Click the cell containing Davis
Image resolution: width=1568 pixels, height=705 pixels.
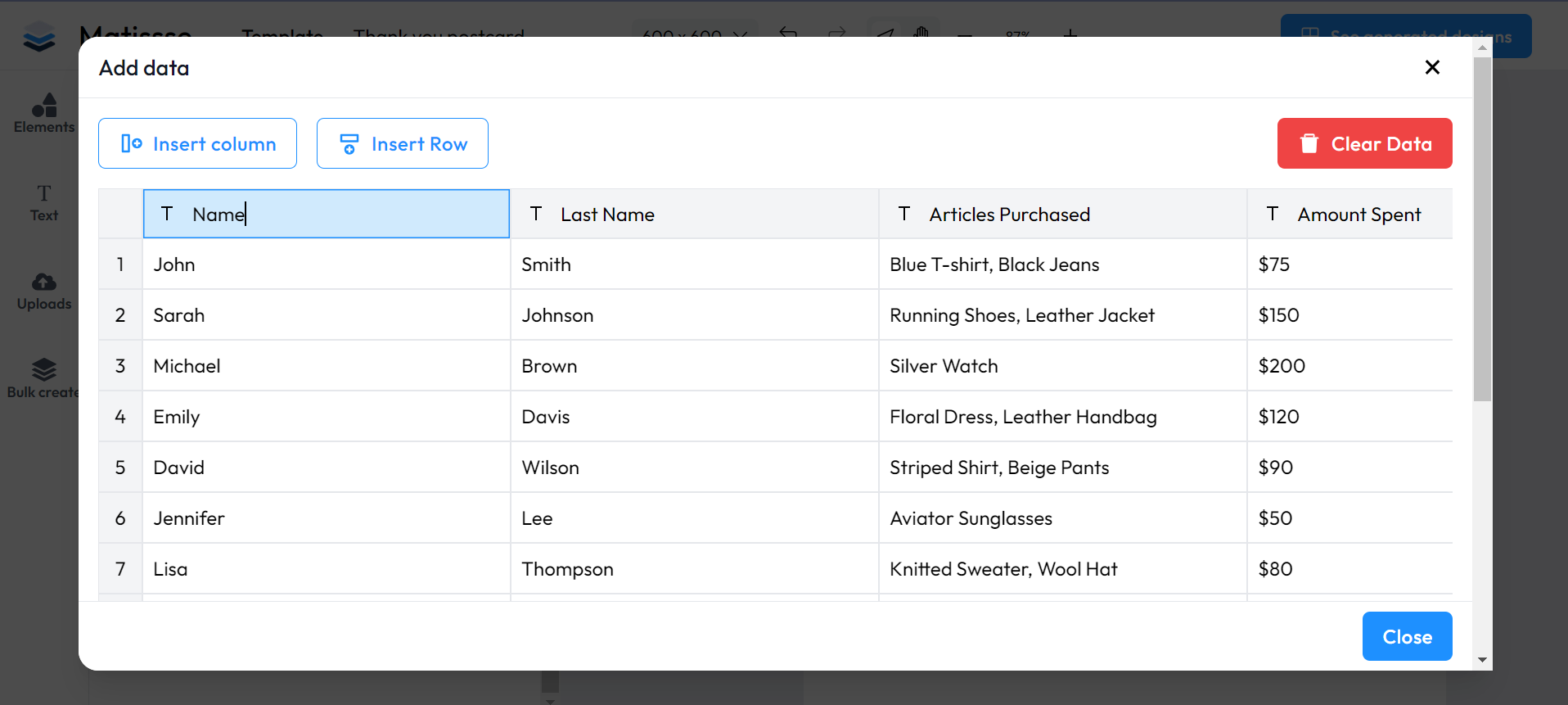[x=695, y=417]
